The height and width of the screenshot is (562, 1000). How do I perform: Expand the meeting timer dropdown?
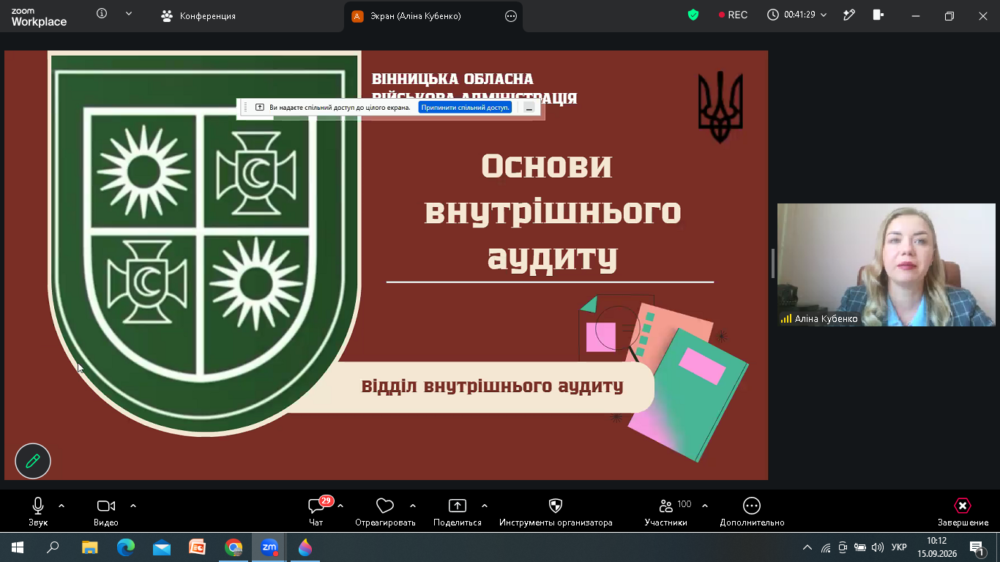[x=823, y=15]
